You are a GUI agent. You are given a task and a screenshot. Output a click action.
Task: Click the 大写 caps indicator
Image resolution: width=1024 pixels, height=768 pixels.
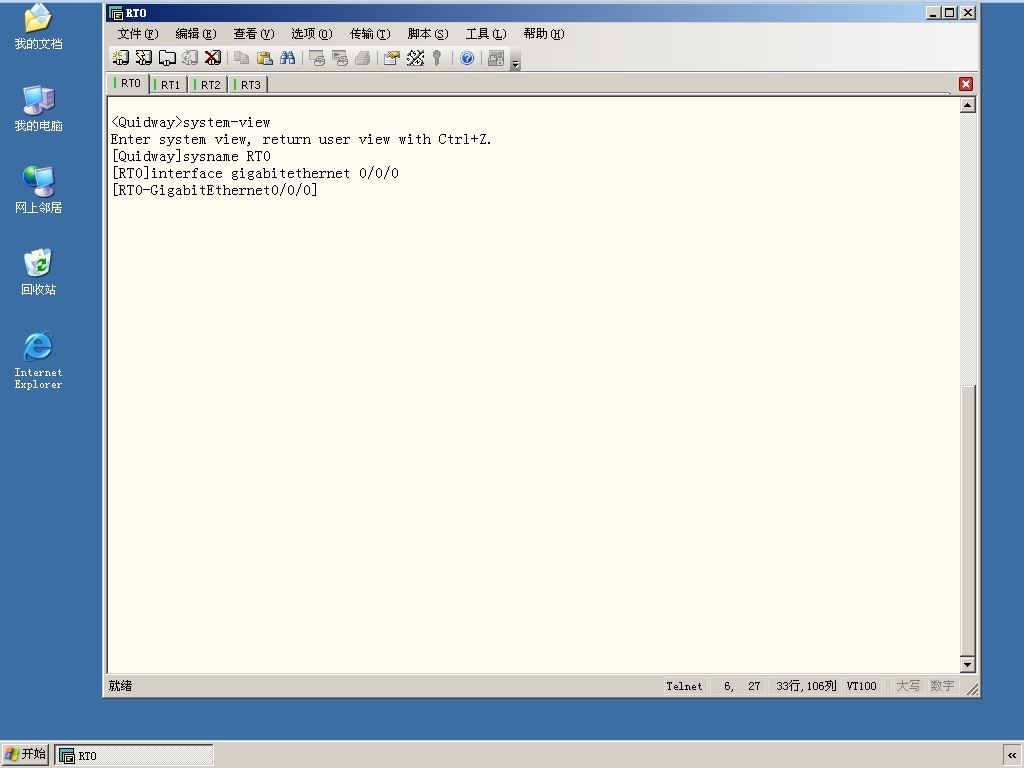coord(908,686)
